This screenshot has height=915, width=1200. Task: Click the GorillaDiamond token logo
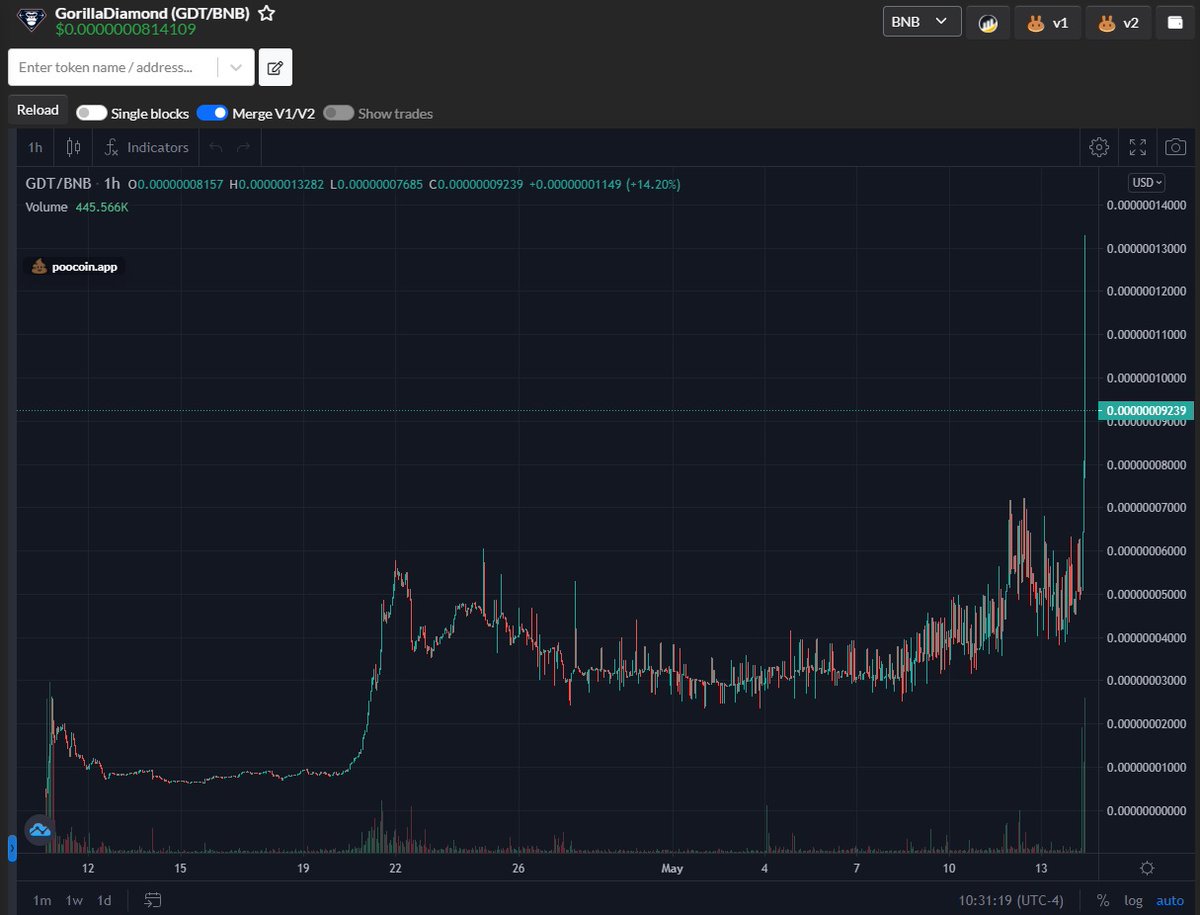tap(31, 20)
